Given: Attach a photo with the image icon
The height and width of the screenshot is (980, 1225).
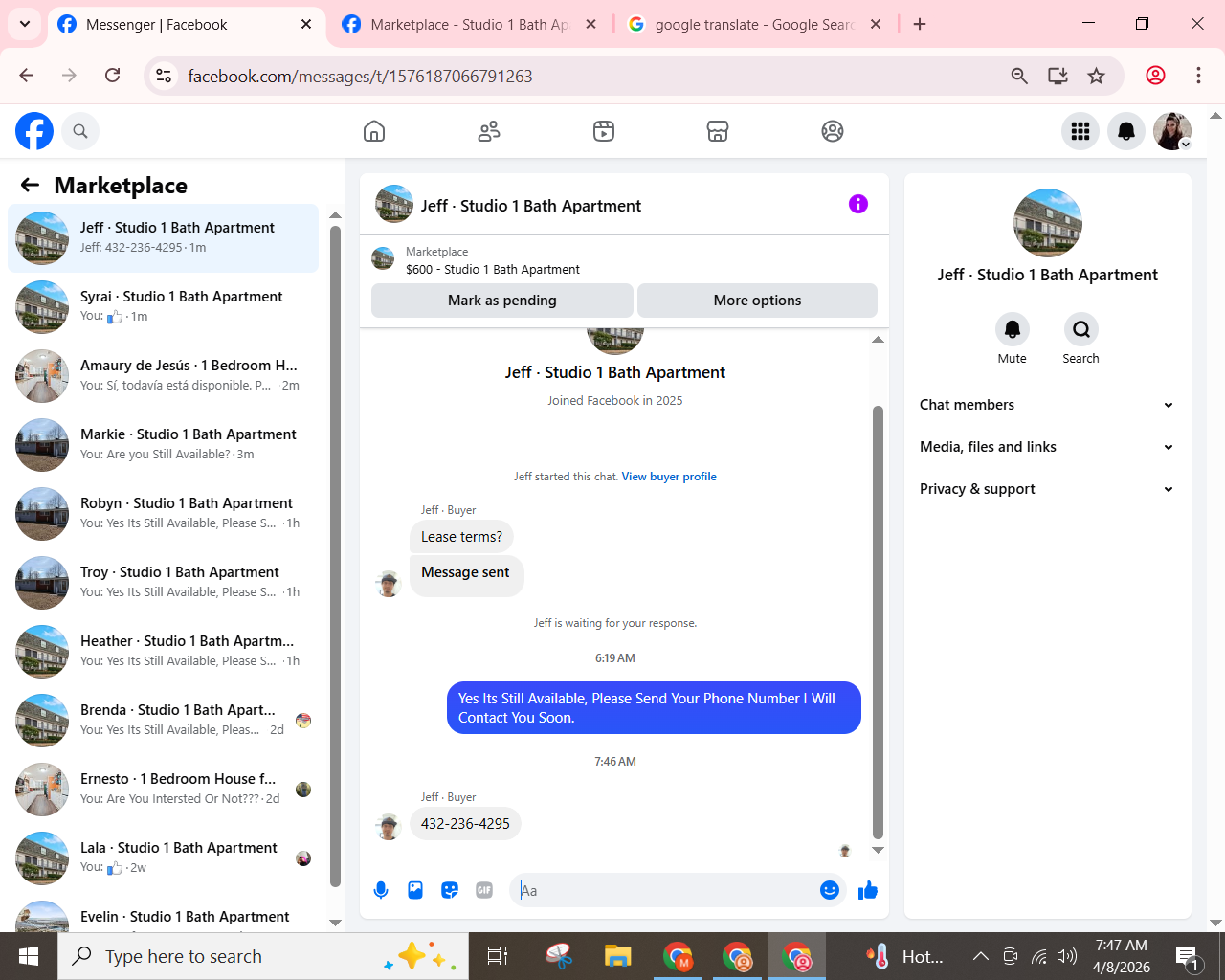Looking at the screenshot, I should tap(415, 890).
